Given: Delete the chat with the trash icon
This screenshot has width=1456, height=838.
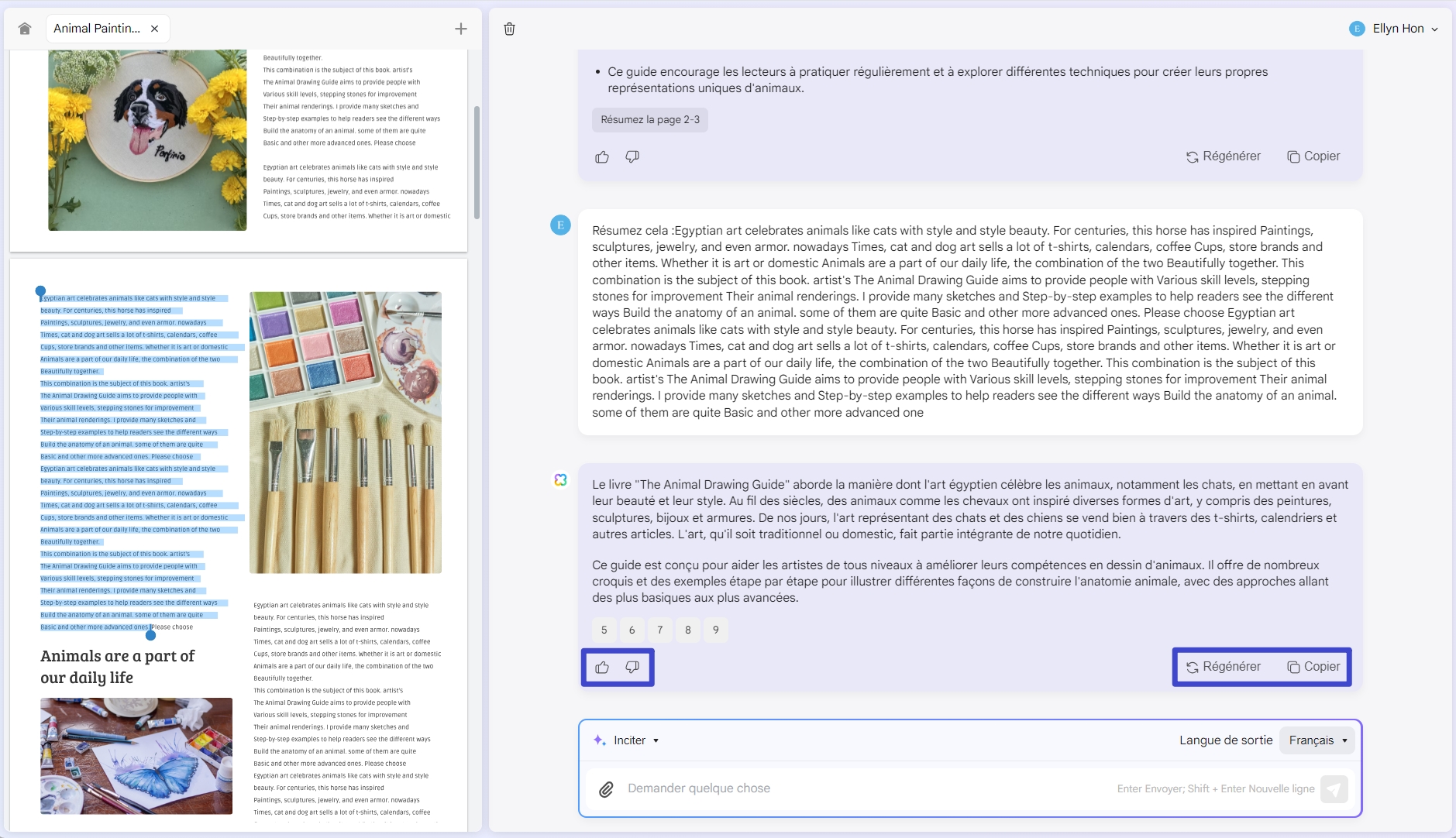Looking at the screenshot, I should 509,29.
